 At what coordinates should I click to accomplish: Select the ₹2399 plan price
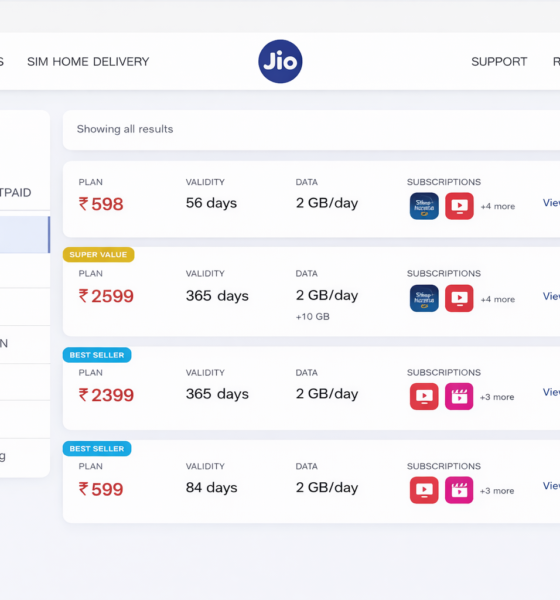point(106,395)
